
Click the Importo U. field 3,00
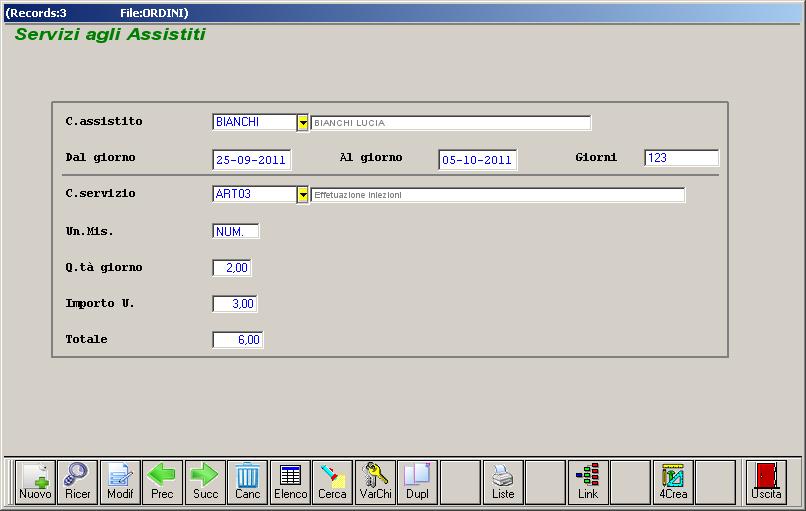(235, 304)
